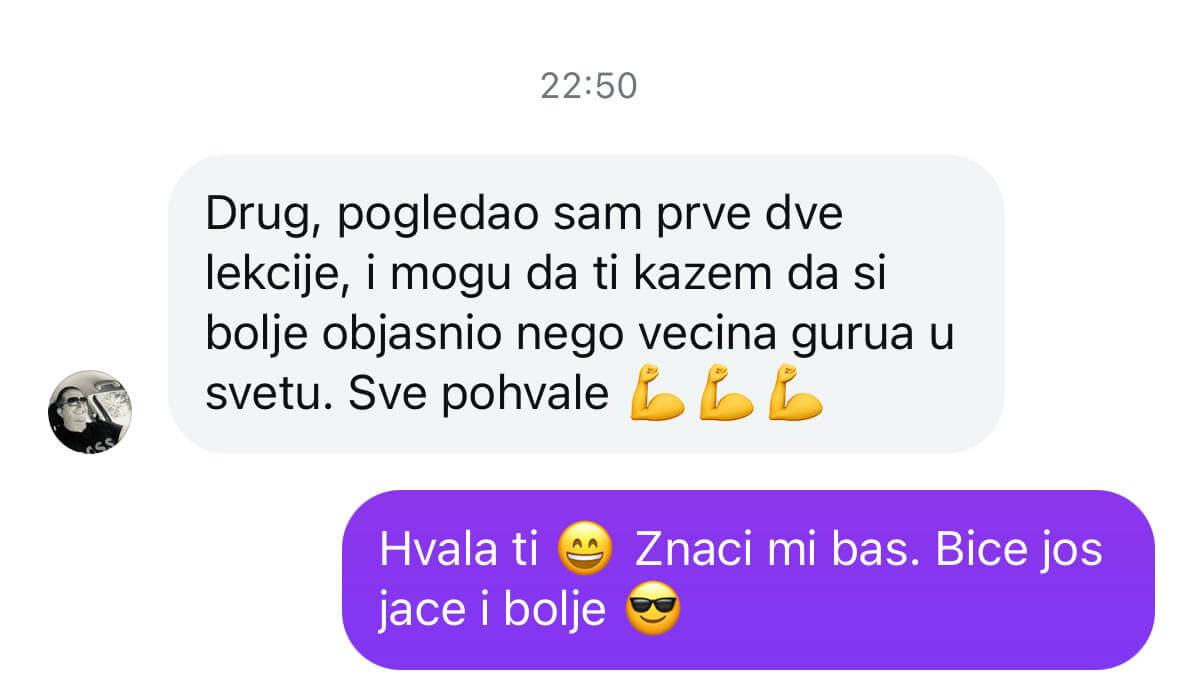Tap the sunglasses face emoji
Viewport: 1179px width, 687px height.
[x=653, y=608]
